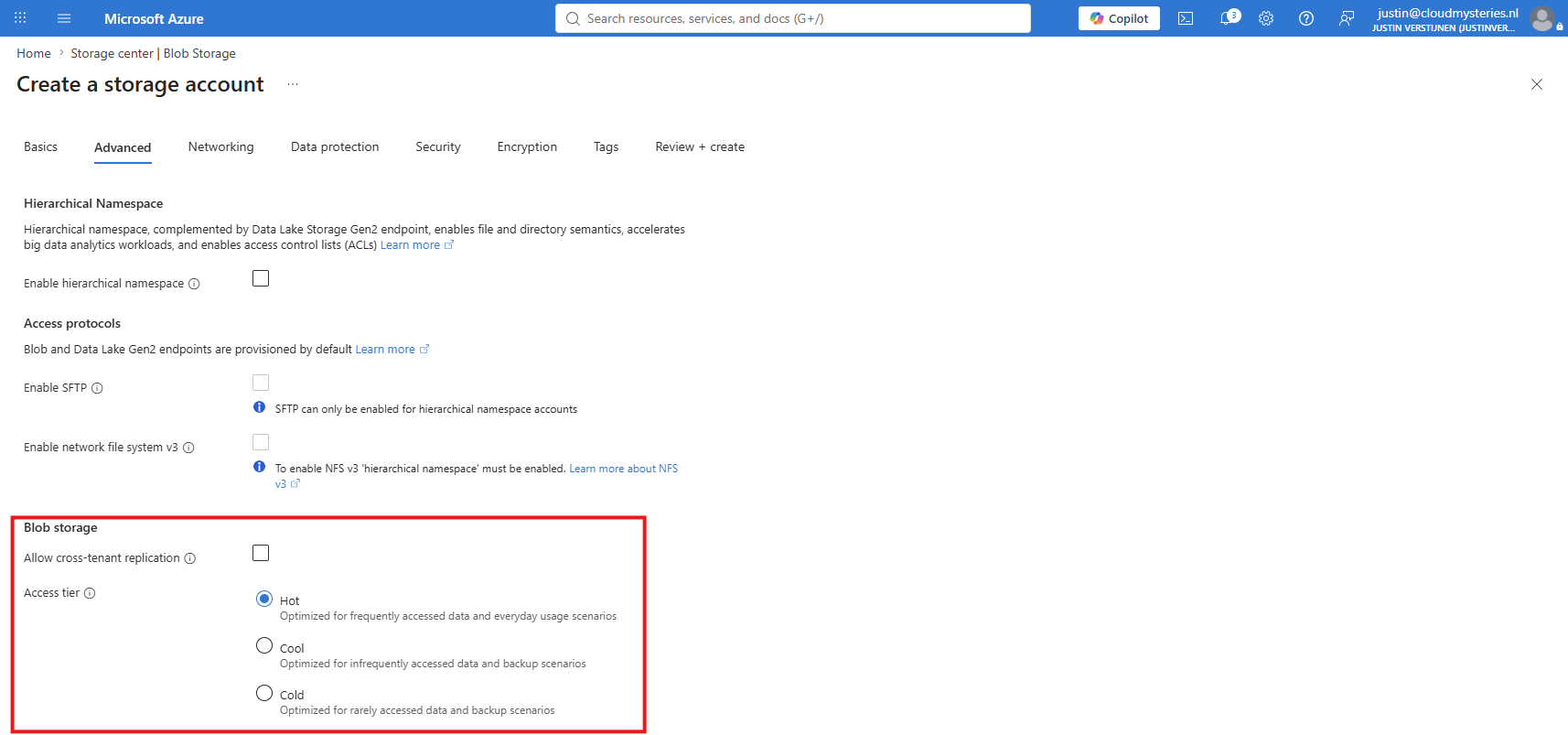Viewport: 1568px width, 735px height.
Task: Click the Blob storage heading
Action: pyautogui.click(x=60, y=527)
